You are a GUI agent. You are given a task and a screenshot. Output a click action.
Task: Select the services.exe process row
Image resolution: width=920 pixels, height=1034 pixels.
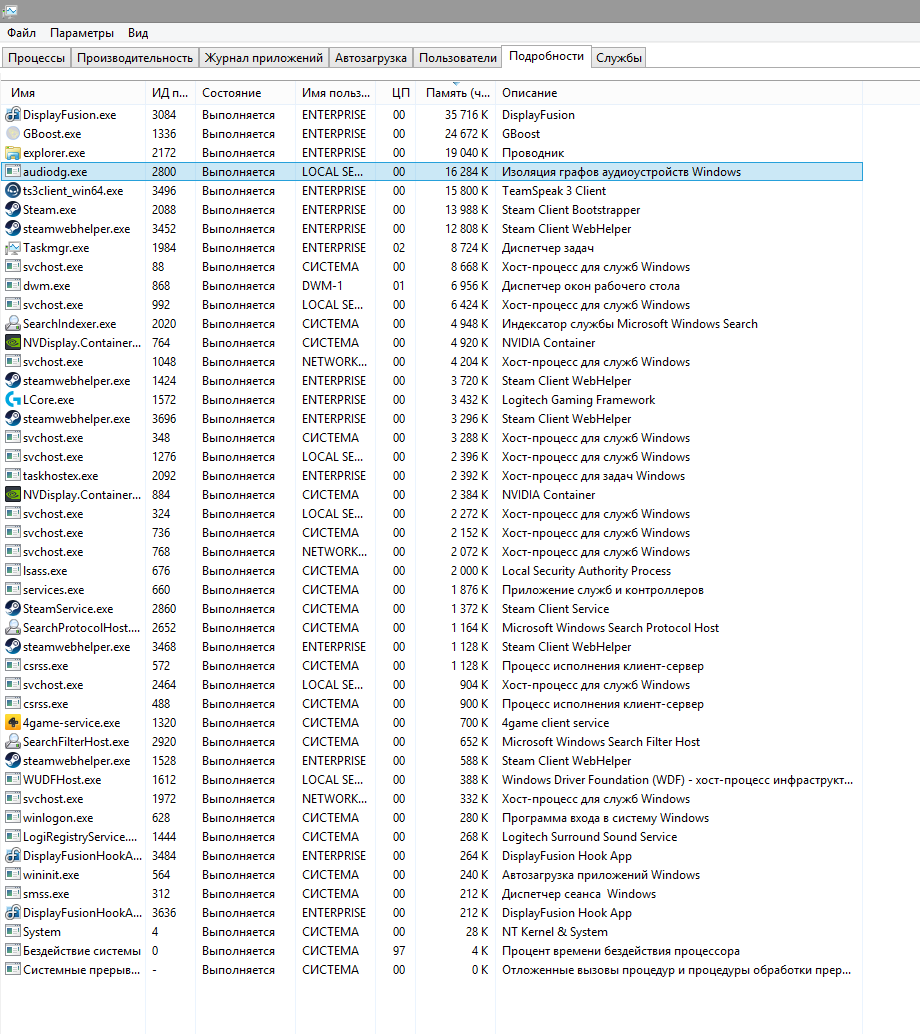tap(432, 590)
